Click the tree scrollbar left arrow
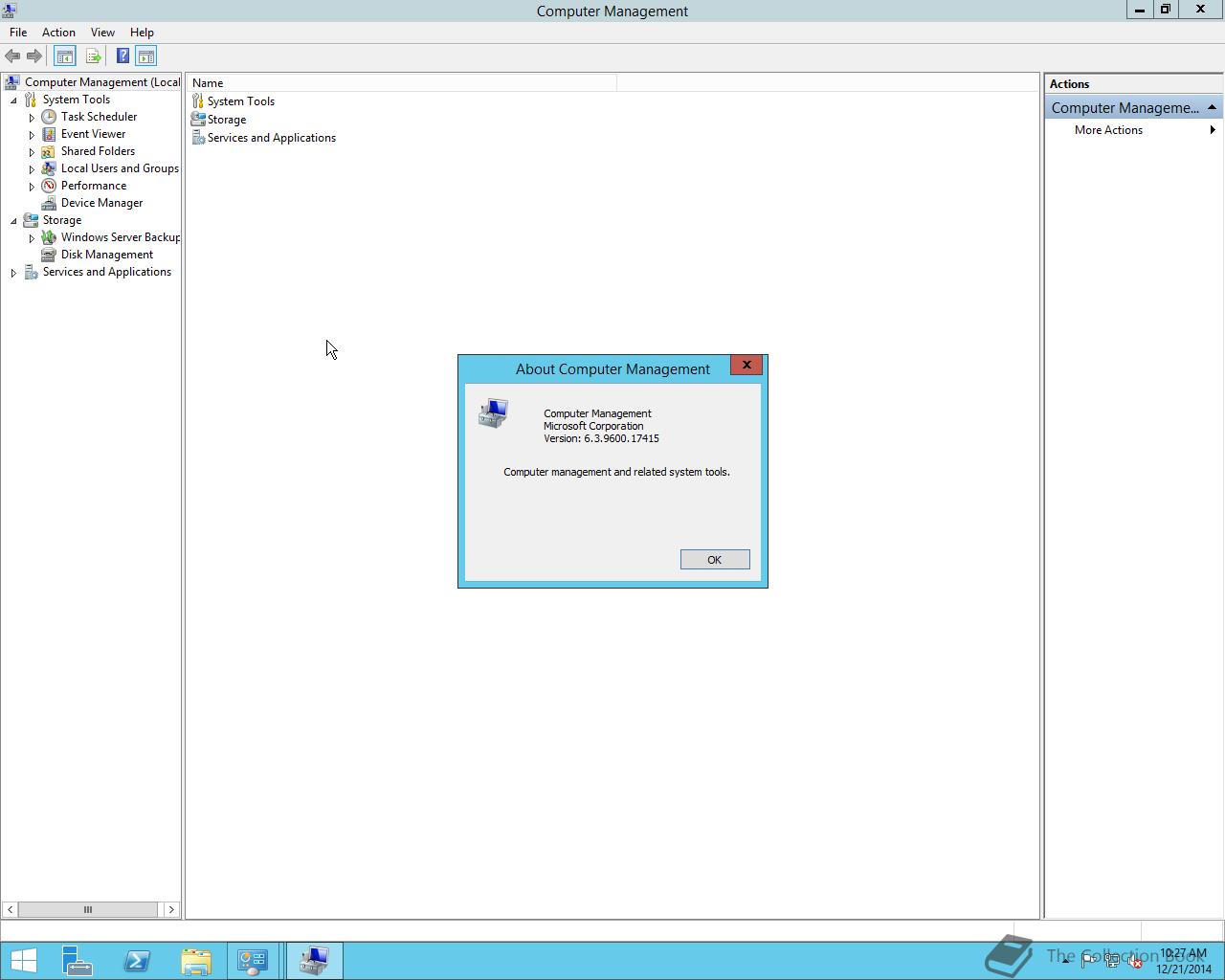The image size is (1225, 980). click(10, 909)
